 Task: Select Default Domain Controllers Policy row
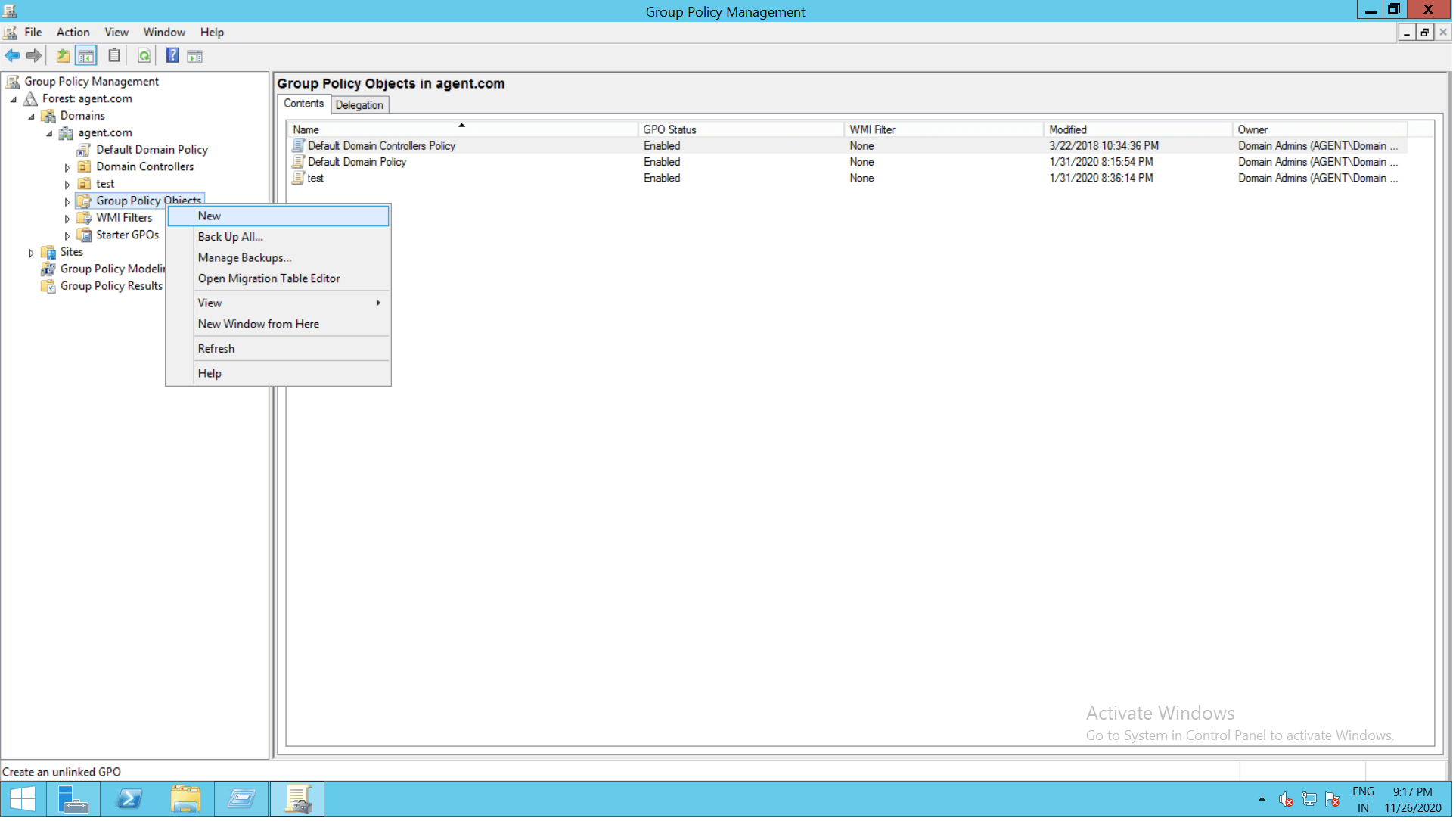(382, 146)
